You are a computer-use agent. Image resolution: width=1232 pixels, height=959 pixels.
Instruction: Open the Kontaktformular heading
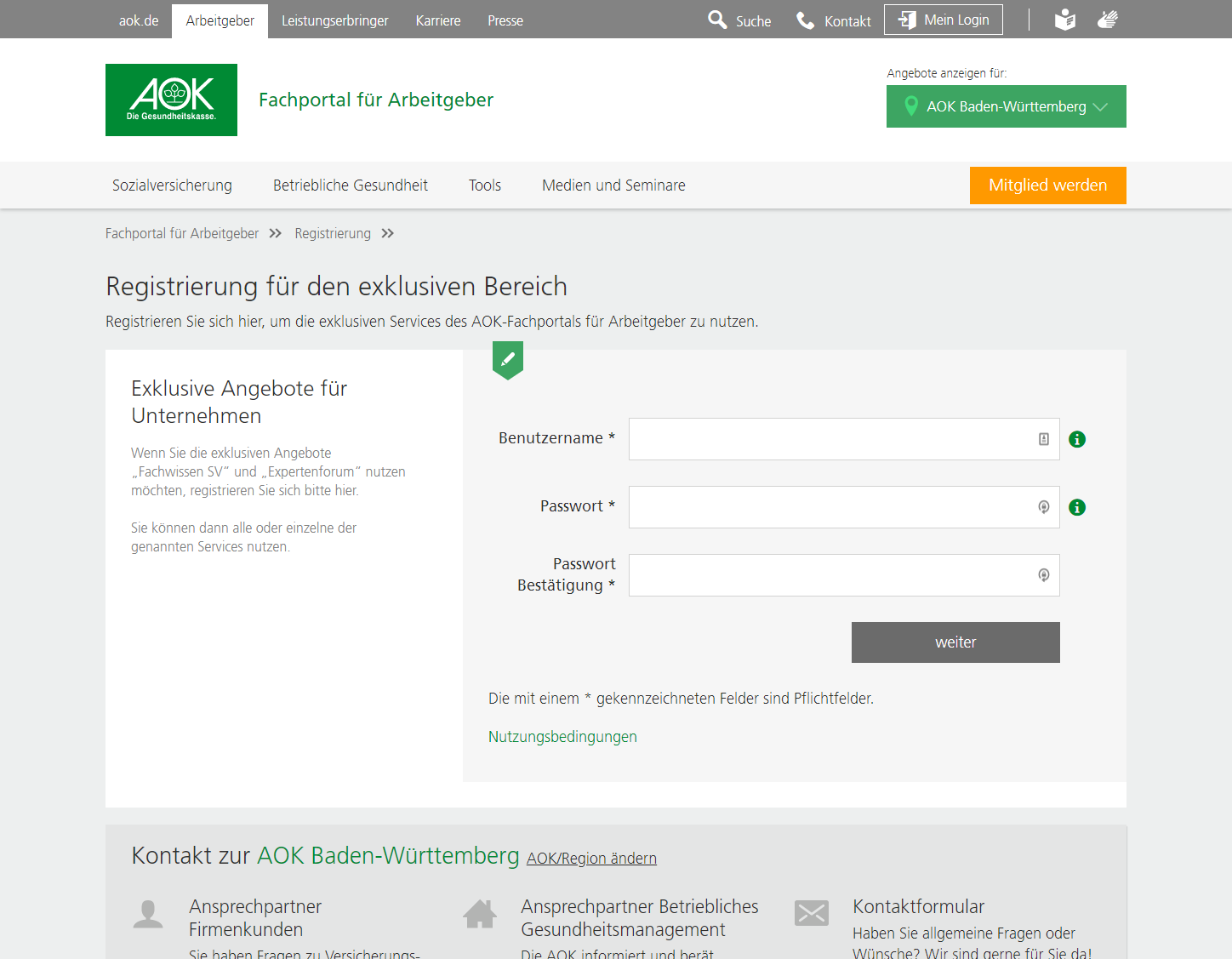click(x=919, y=906)
